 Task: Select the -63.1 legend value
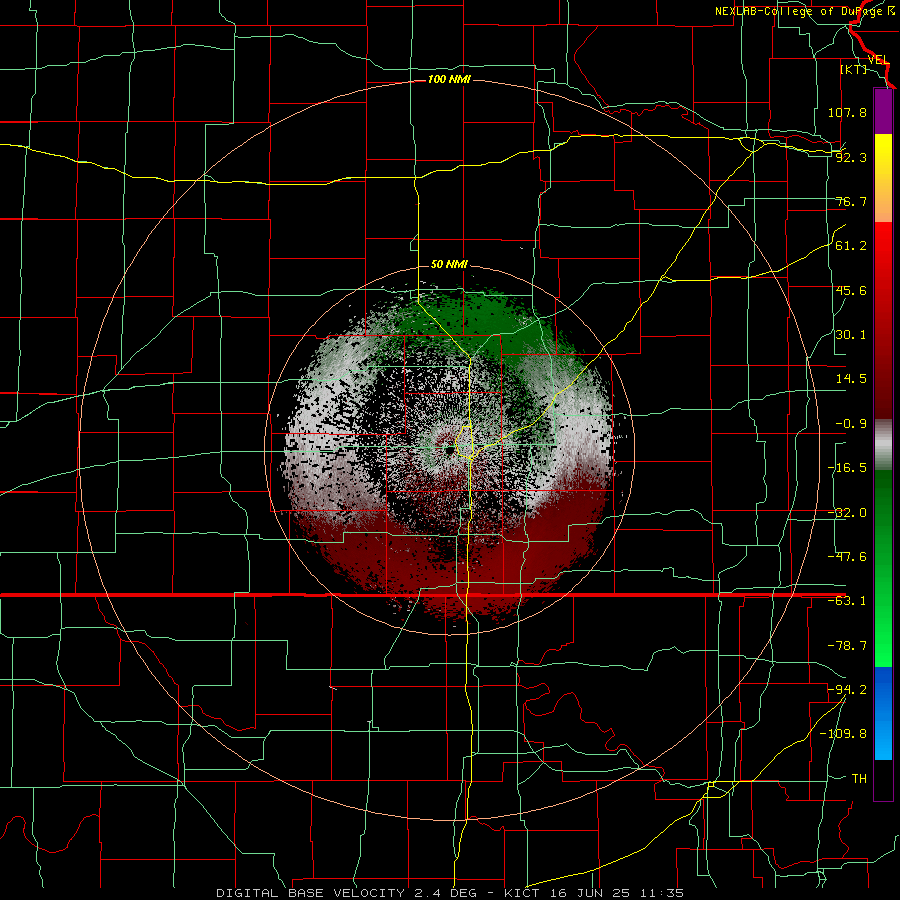tap(847, 601)
